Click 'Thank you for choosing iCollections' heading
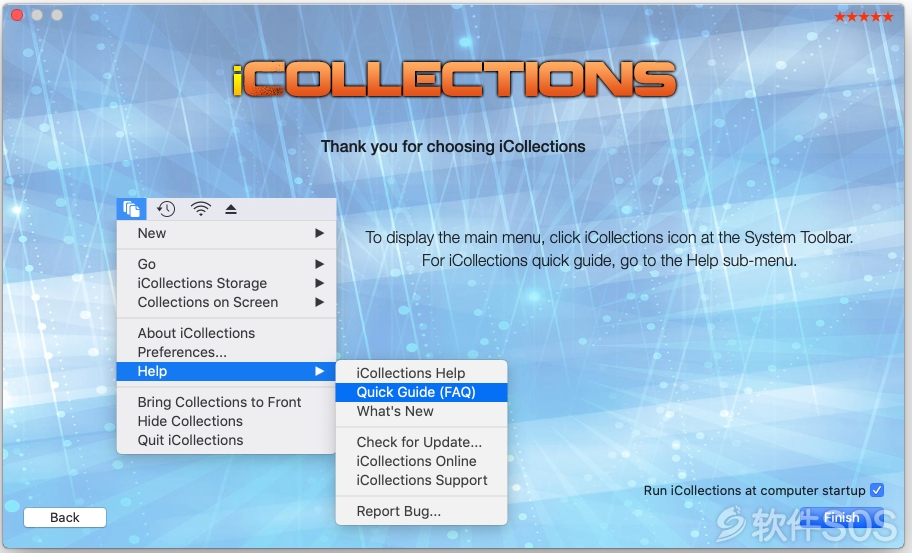The image size is (912, 553). (x=453, y=147)
